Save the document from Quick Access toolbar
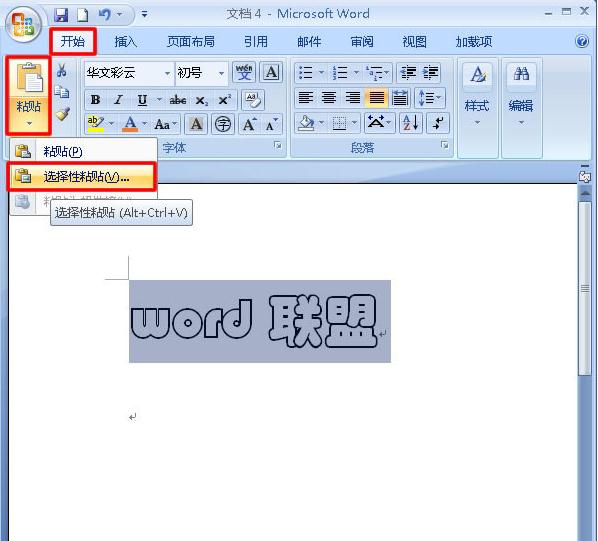The height and width of the screenshot is (541, 598). pos(61,15)
